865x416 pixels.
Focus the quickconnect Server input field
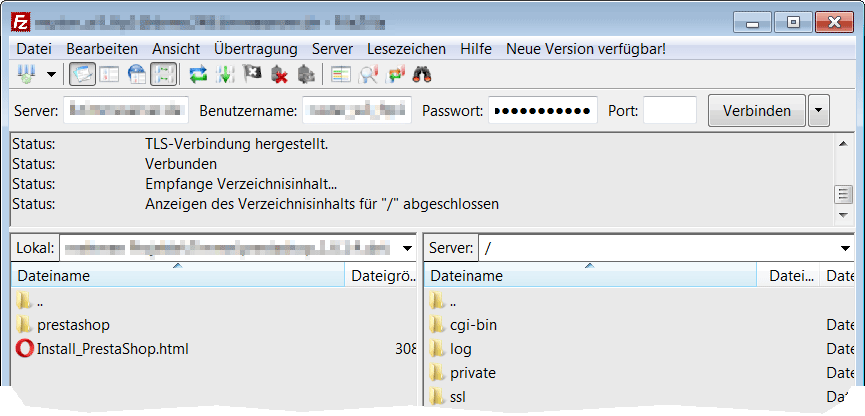pyautogui.click(x=126, y=110)
